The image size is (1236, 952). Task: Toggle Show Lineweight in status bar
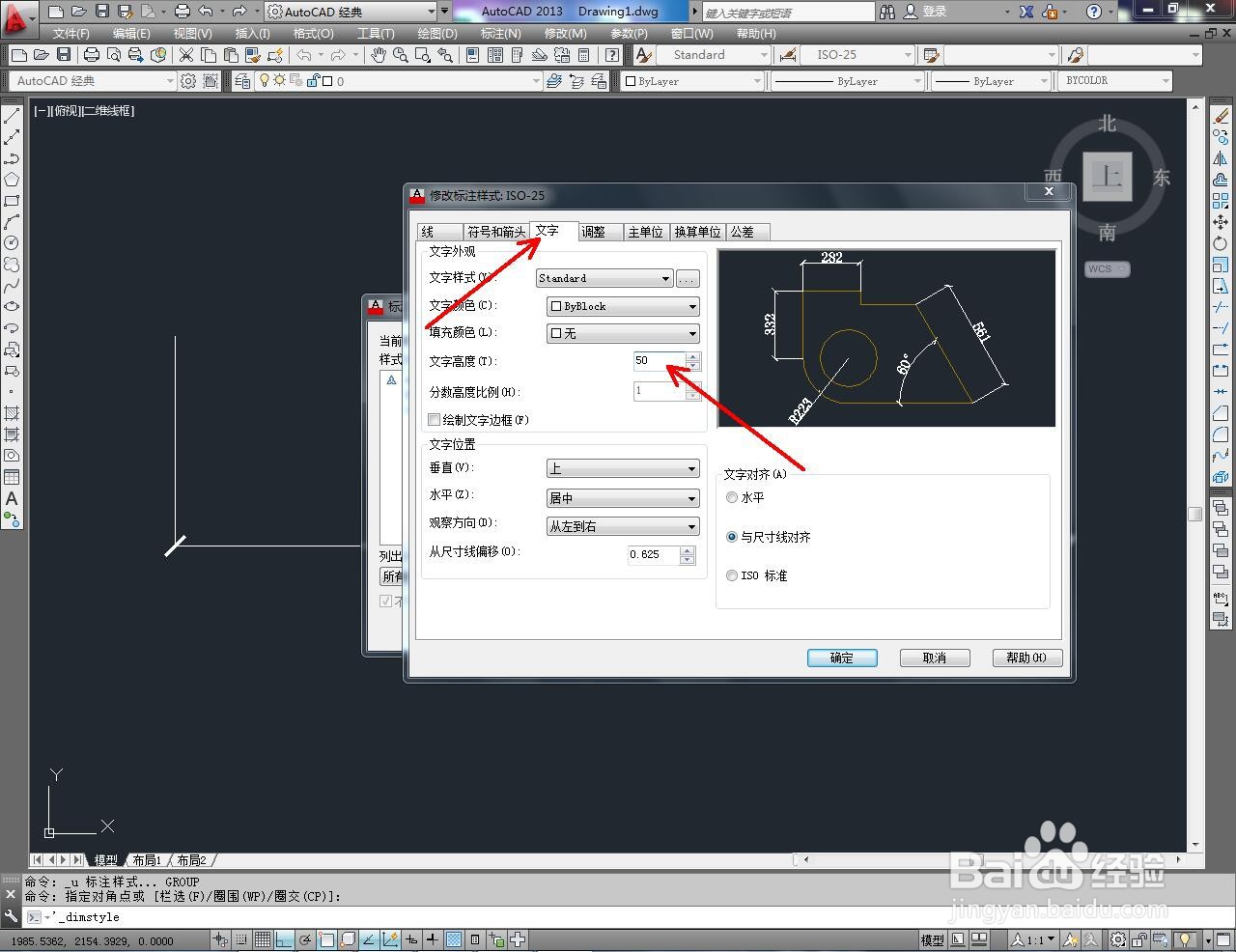(433, 939)
